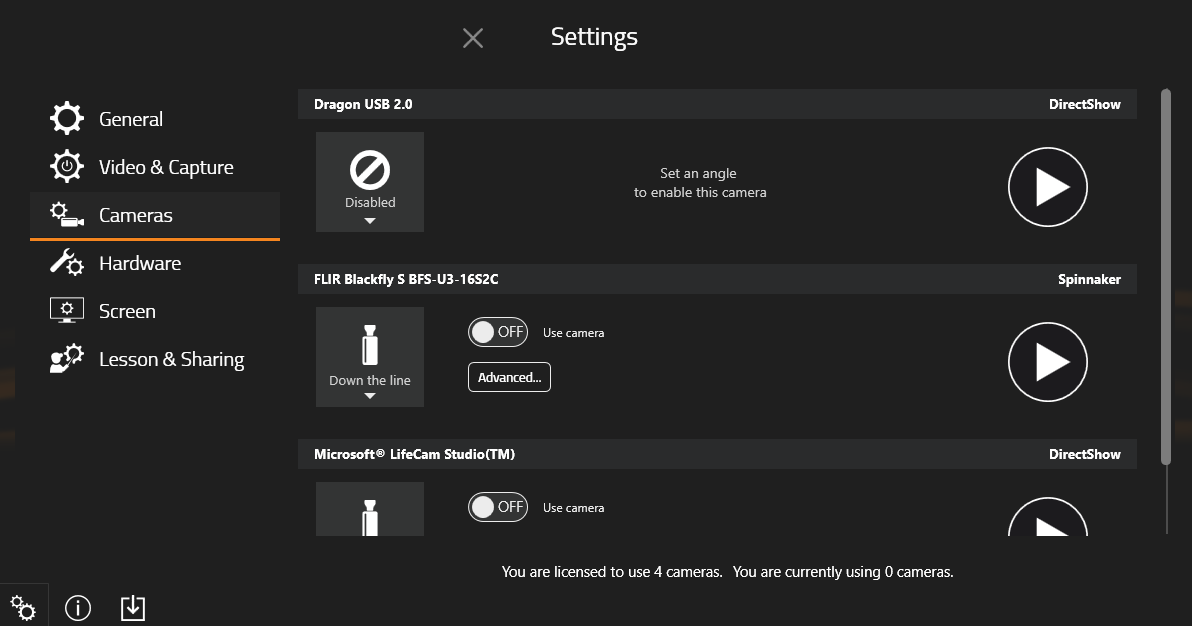Preview the FLIR Blackfly S camera

pos(1048,362)
